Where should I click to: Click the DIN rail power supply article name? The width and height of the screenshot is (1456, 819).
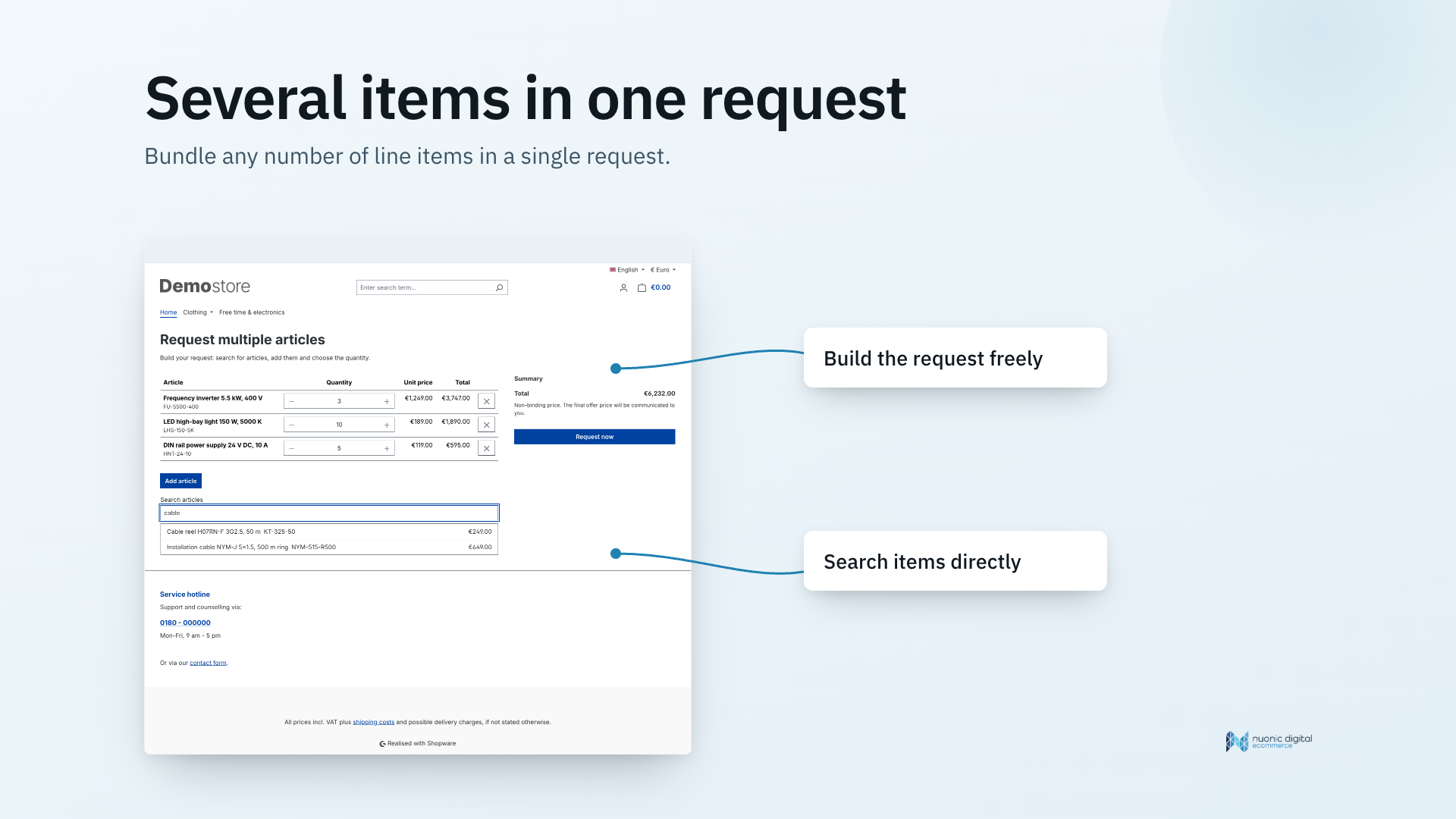(x=215, y=445)
